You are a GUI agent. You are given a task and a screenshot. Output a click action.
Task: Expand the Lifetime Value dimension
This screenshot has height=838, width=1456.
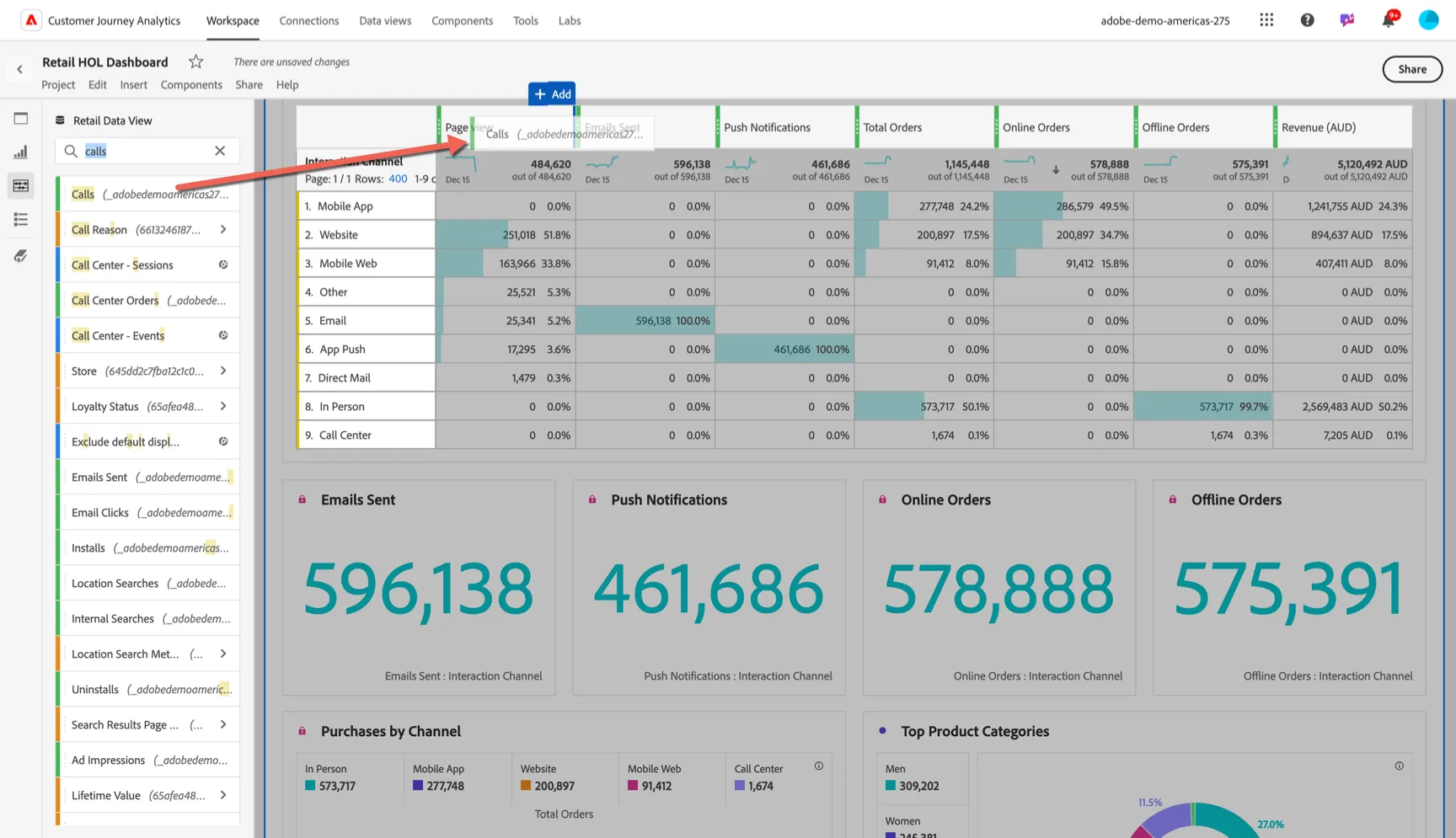[x=223, y=795]
